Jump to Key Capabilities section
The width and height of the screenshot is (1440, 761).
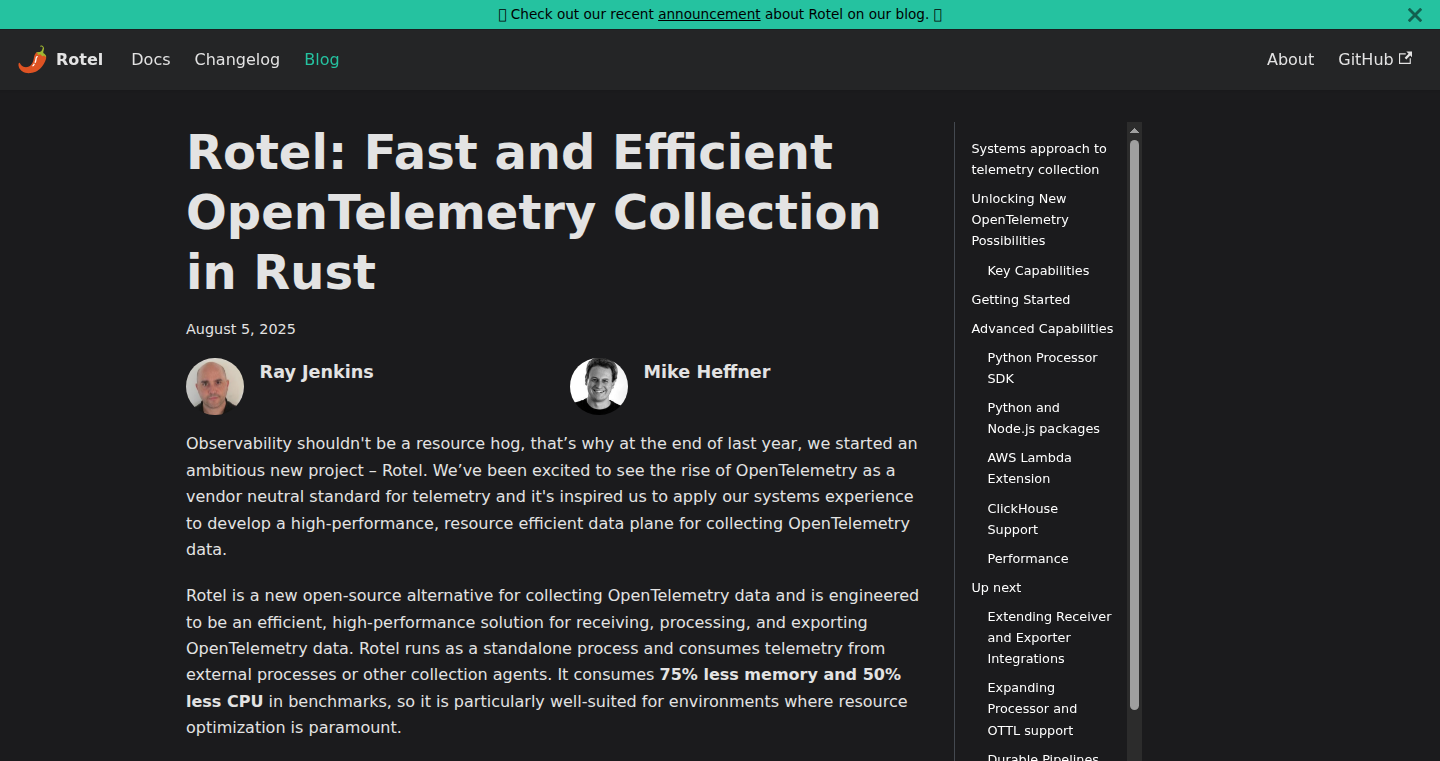click(1038, 271)
